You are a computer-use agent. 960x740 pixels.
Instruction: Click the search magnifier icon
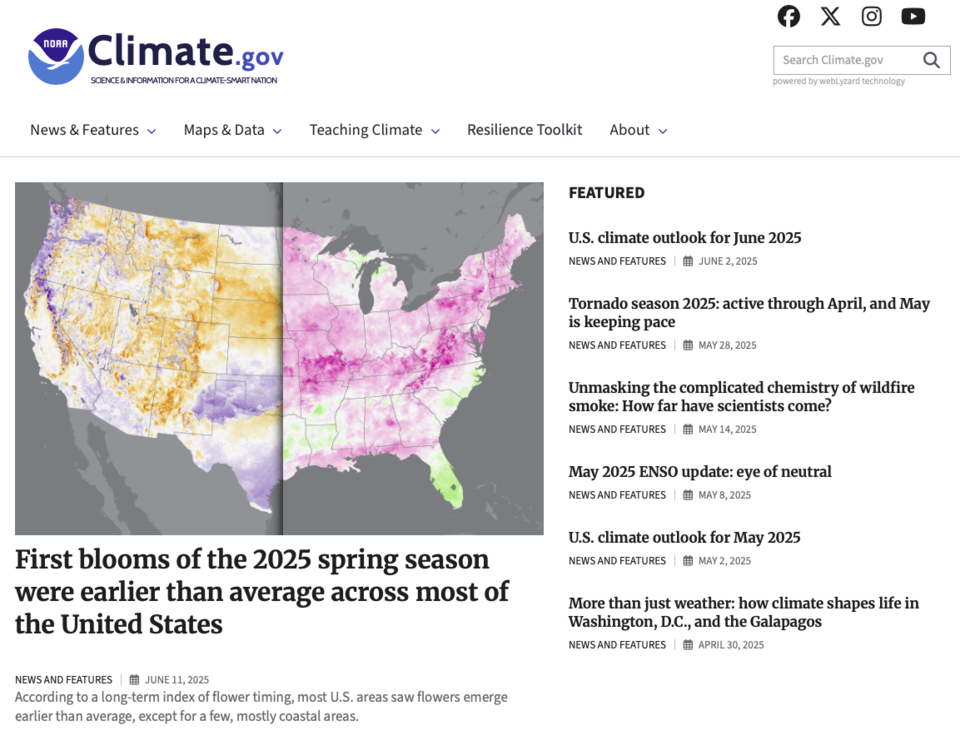point(931,60)
